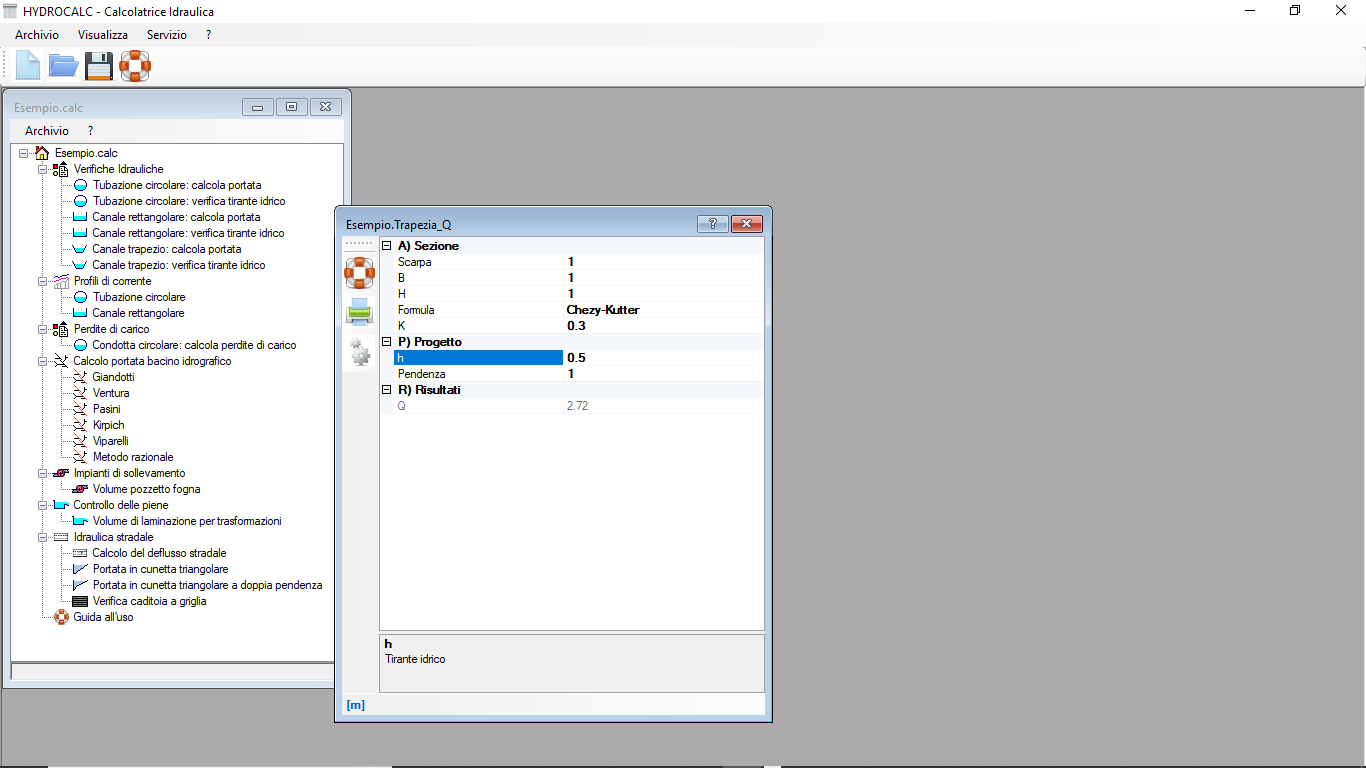Collapse the A) Sezione property group

[x=387, y=246]
